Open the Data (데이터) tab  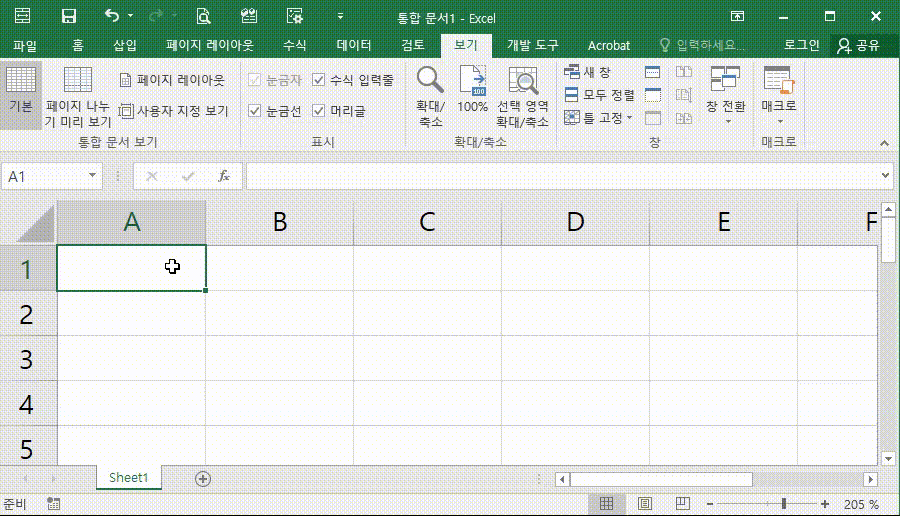354,45
